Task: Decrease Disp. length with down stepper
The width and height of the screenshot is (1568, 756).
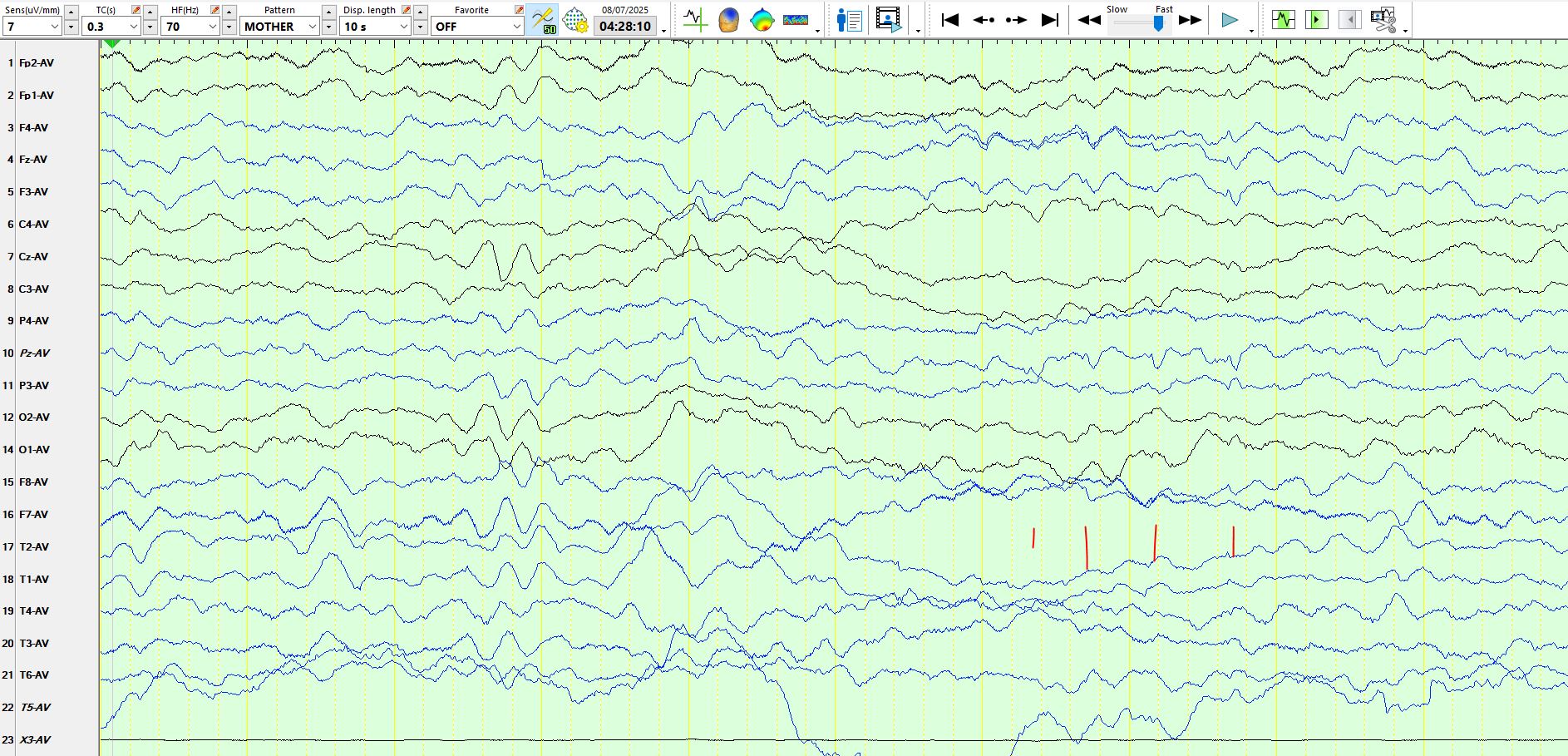Action: [x=420, y=27]
